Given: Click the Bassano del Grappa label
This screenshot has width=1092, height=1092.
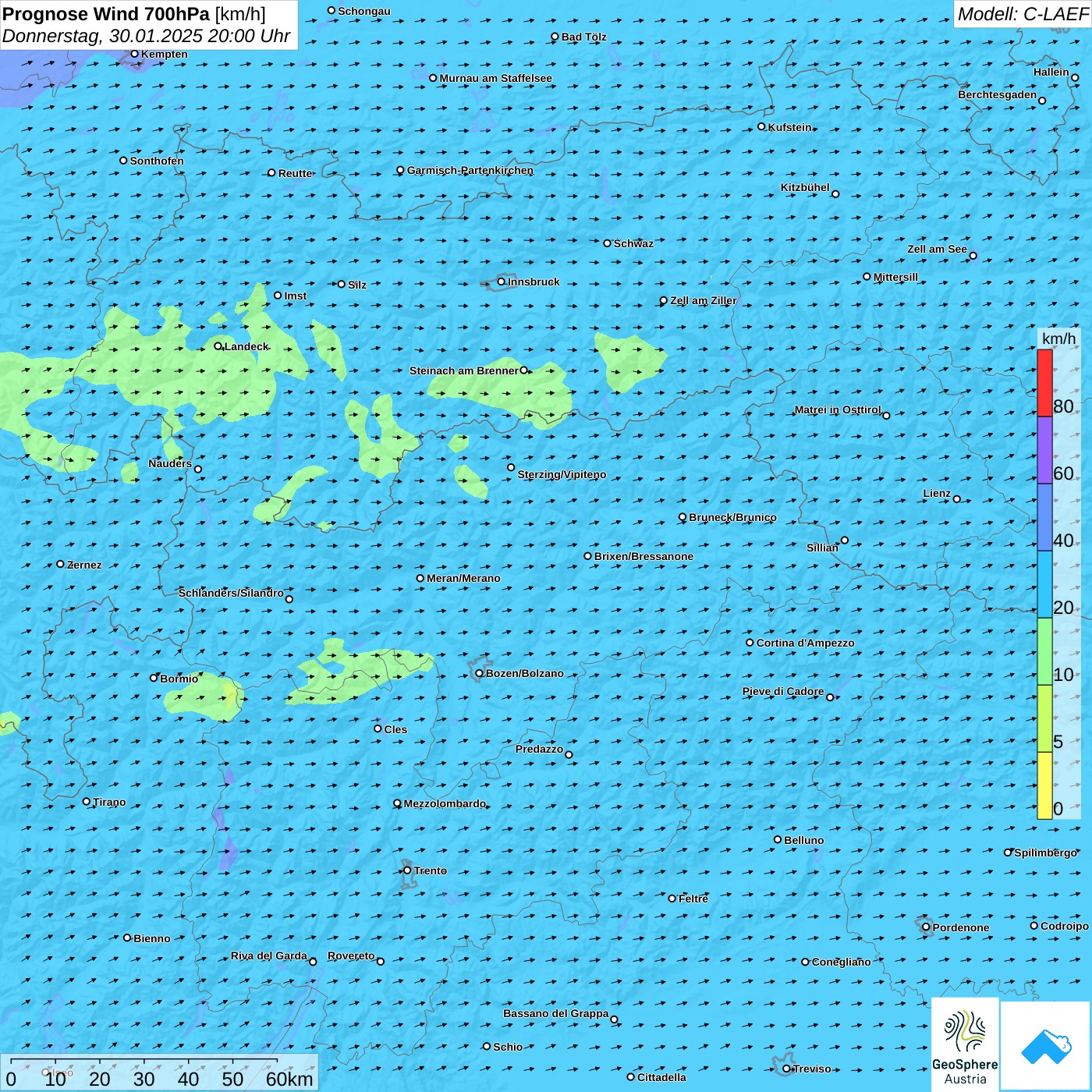Looking at the screenshot, I should point(556,1013).
